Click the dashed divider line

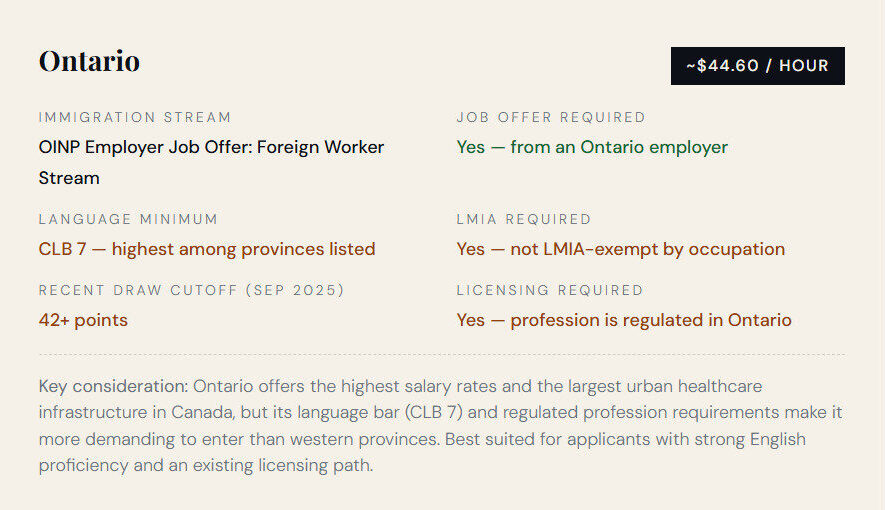pos(442,355)
